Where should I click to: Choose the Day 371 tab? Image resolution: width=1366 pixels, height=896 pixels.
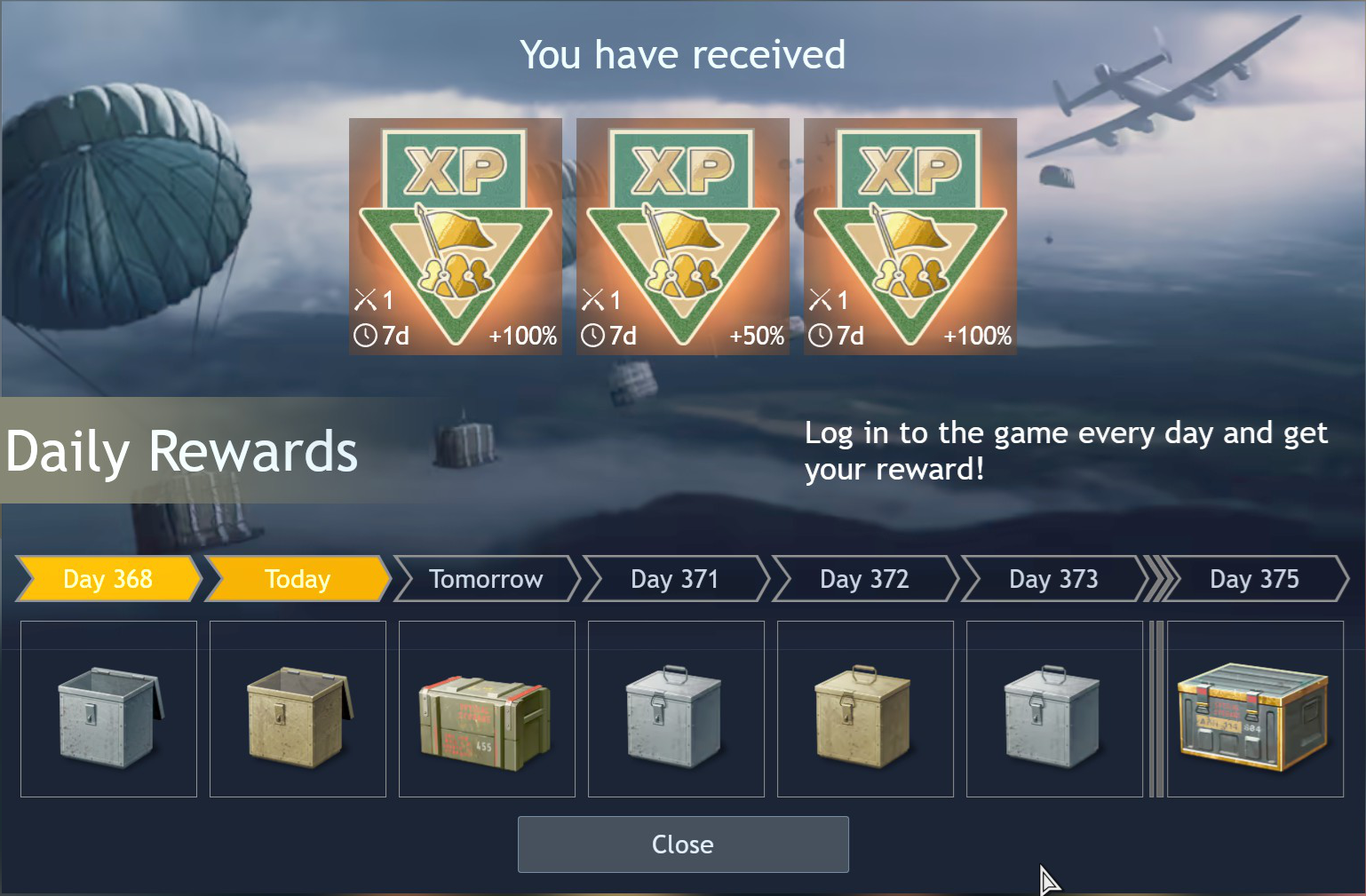coord(676,579)
